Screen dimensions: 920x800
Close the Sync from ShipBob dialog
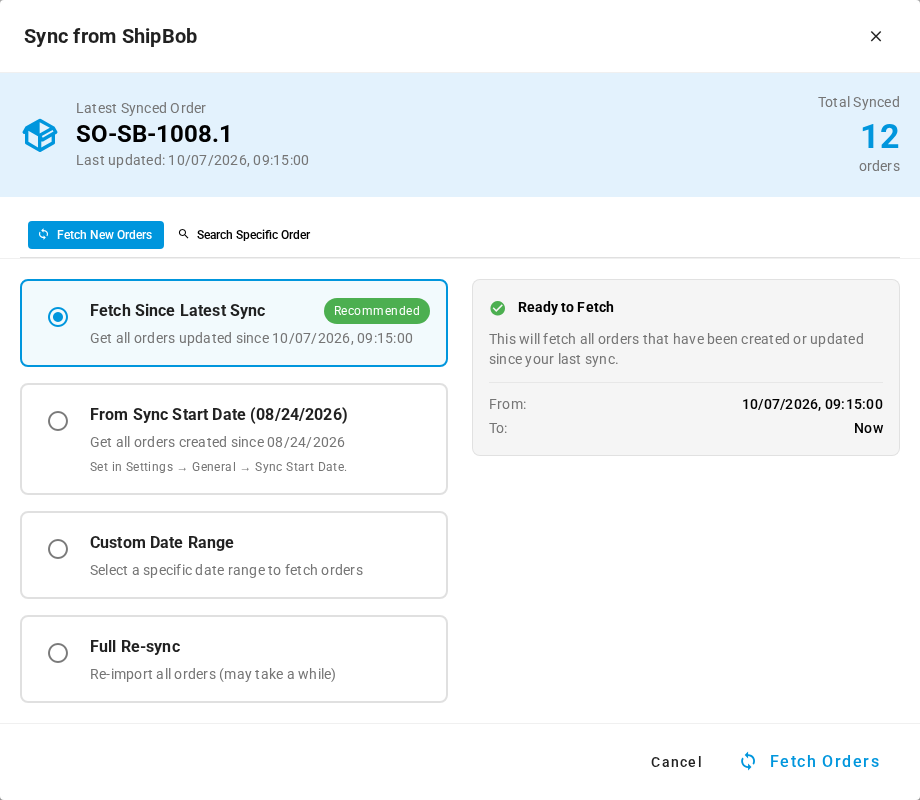pyautogui.click(x=875, y=36)
